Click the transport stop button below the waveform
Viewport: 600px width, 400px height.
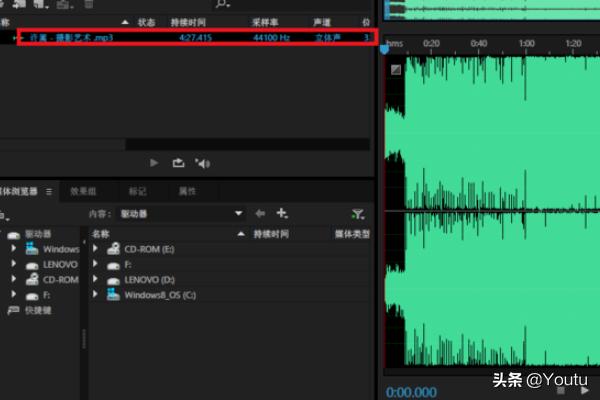coord(561,390)
